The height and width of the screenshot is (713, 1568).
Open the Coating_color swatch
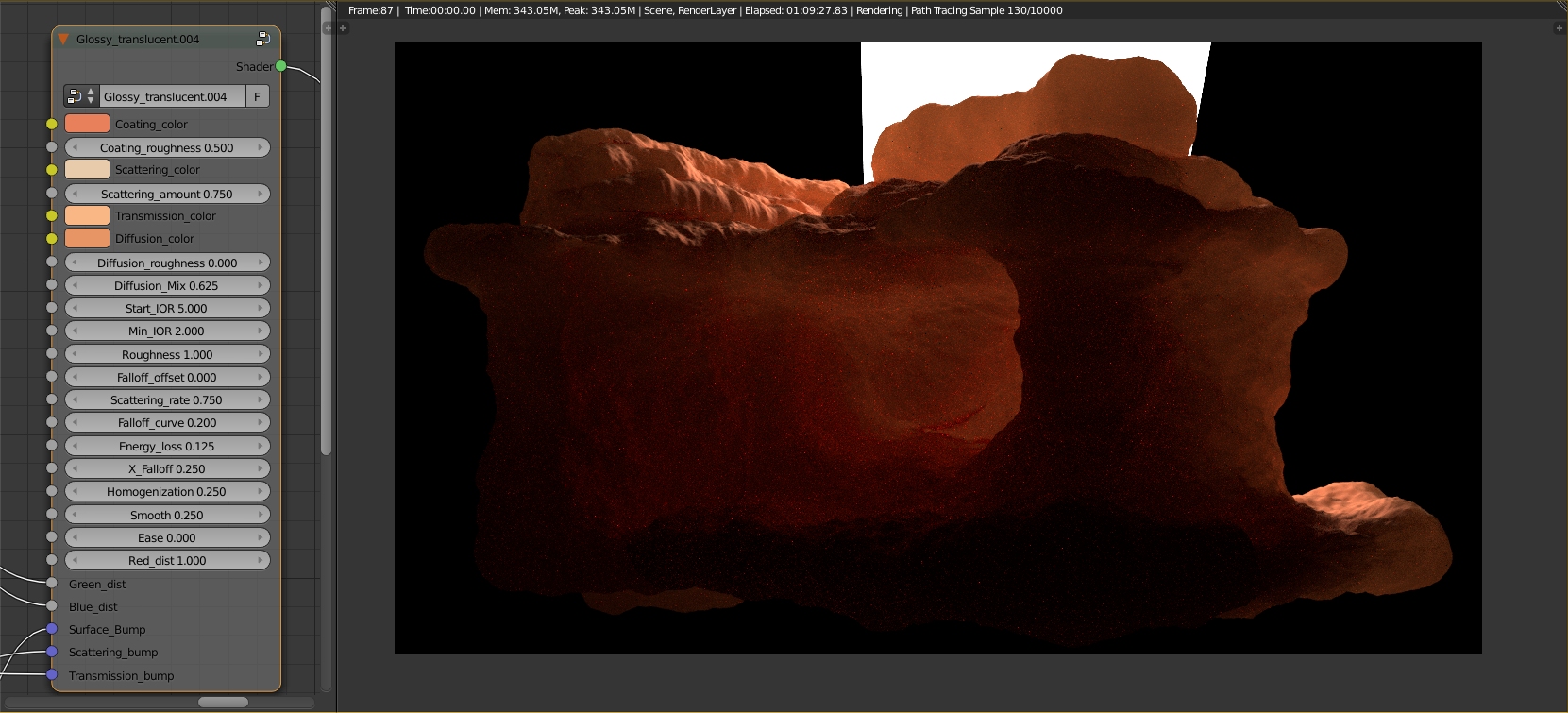(x=88, y=124)
